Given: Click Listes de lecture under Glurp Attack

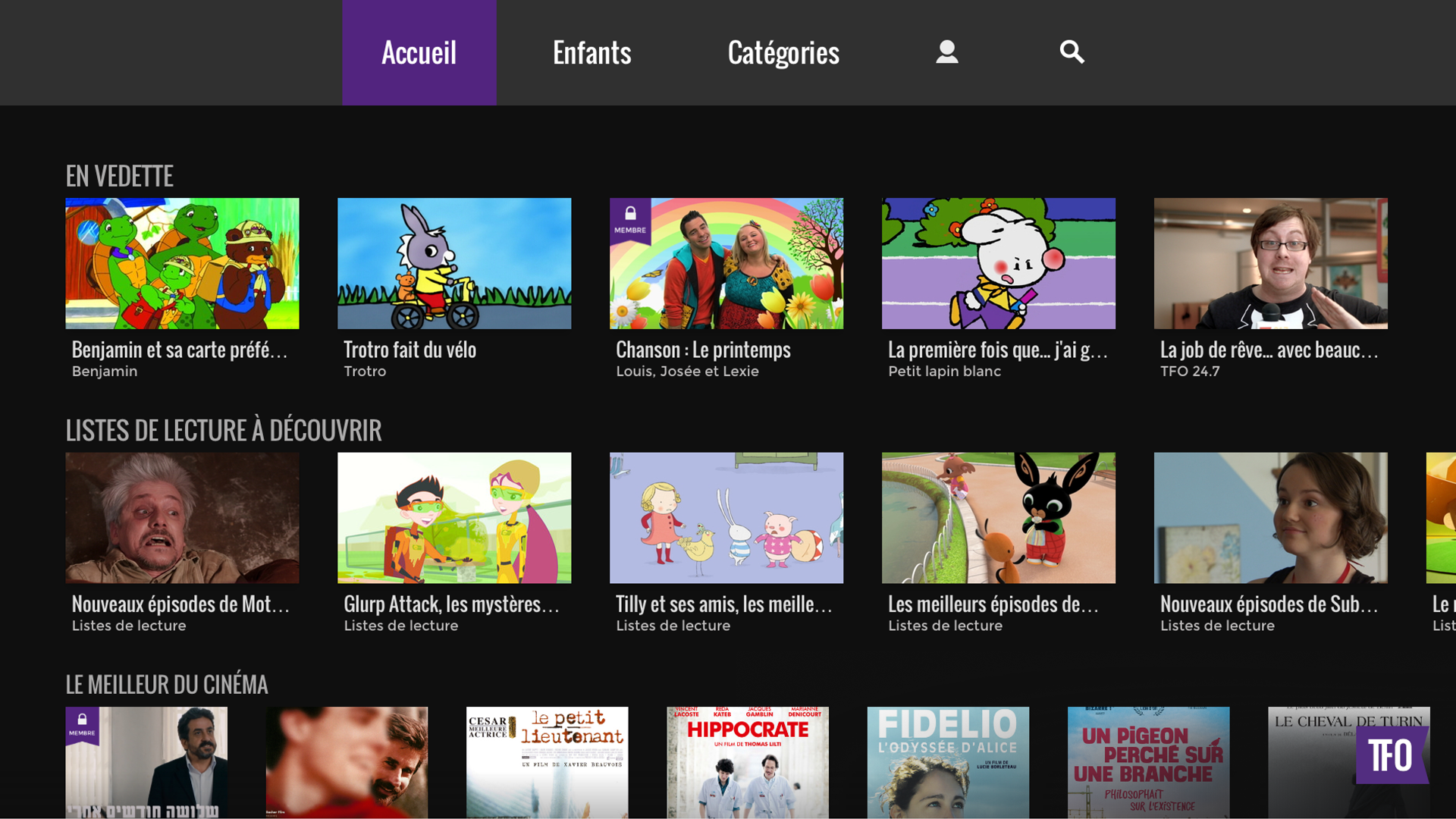Looking at the screenshot, I should tap(401, 626).
